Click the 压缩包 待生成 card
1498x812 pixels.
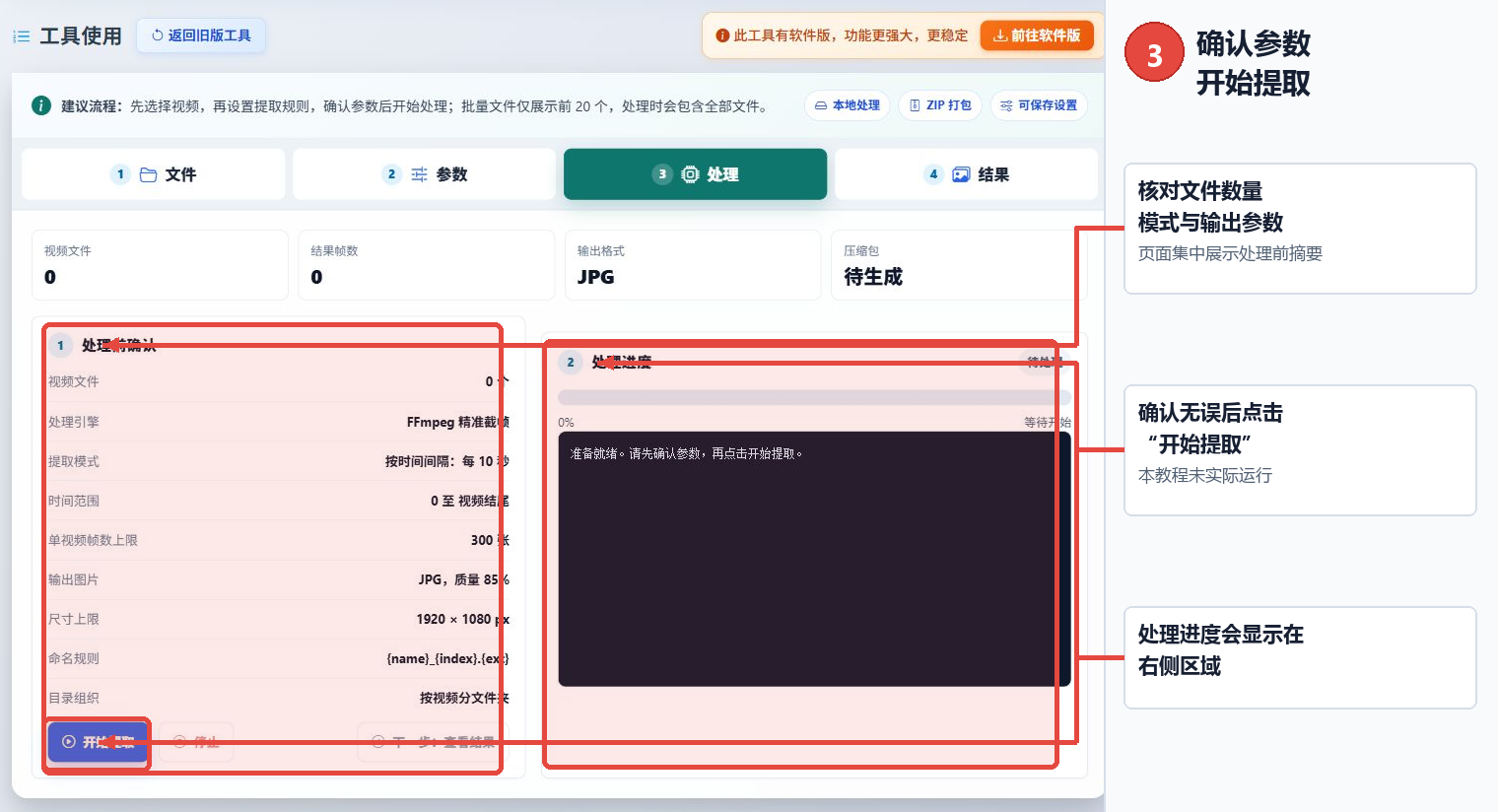[958, 265]
